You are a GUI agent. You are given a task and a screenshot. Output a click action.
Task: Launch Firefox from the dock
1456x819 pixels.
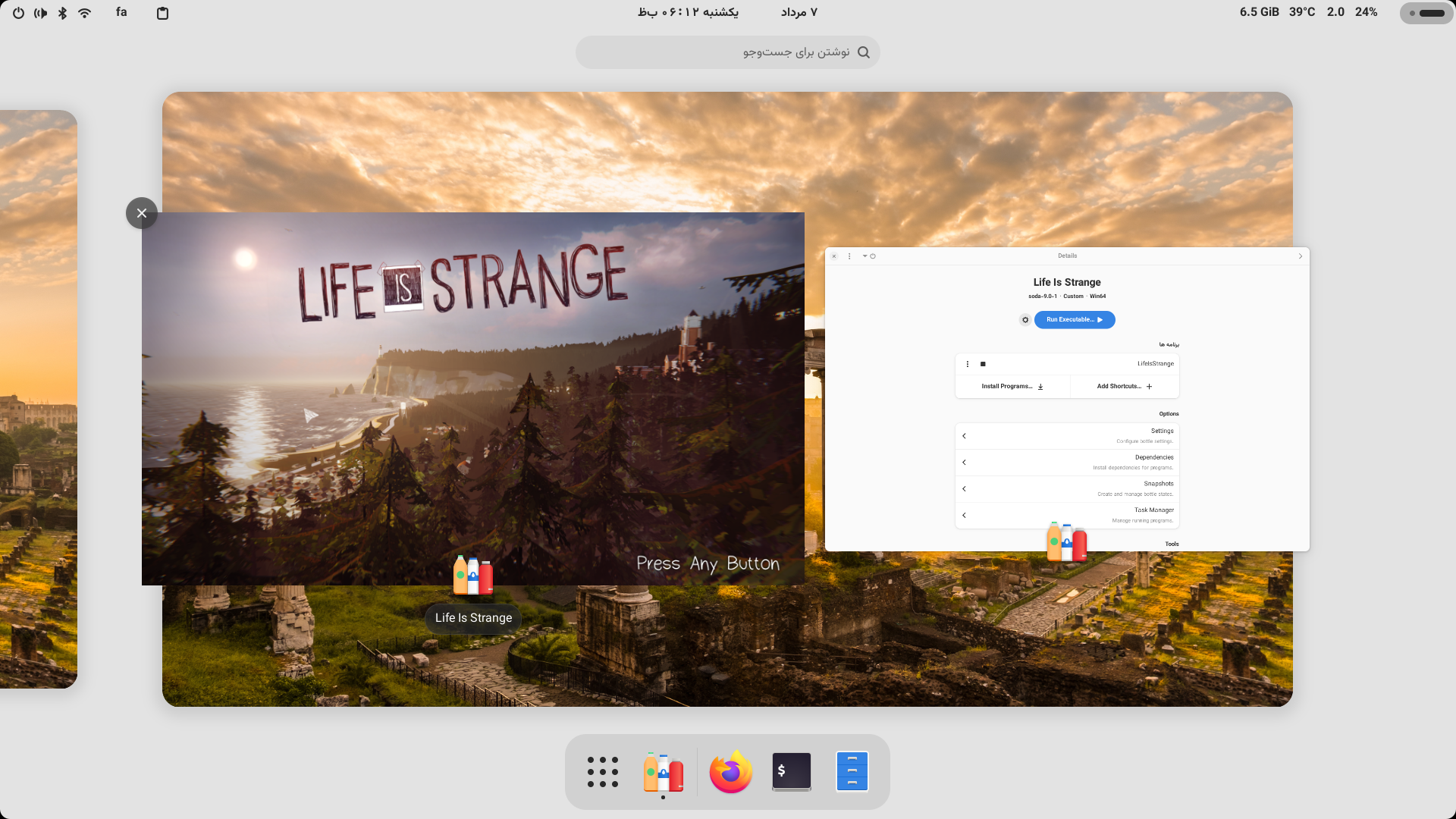point(731,772)
